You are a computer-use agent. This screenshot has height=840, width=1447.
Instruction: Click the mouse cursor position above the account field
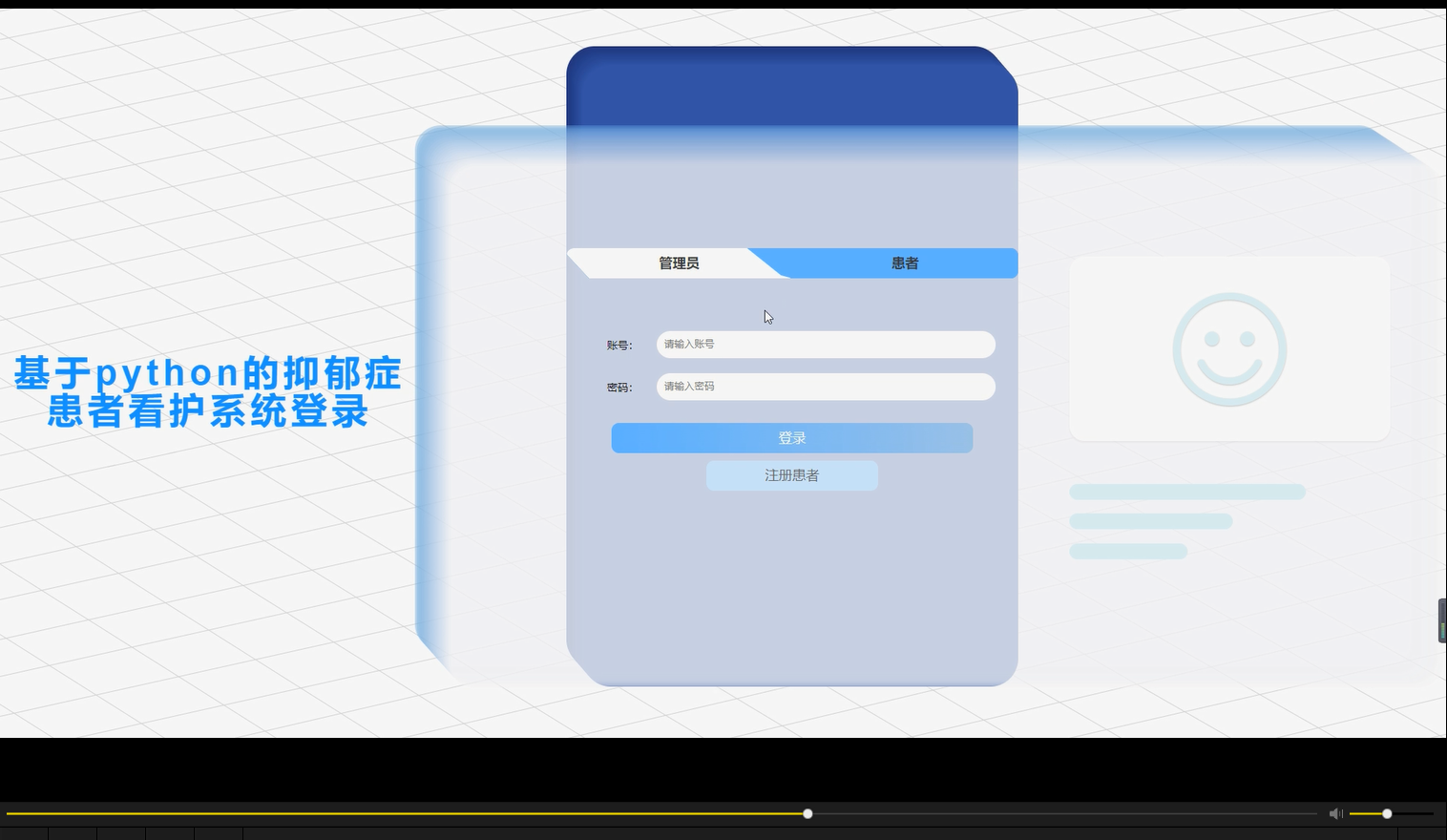766,316
